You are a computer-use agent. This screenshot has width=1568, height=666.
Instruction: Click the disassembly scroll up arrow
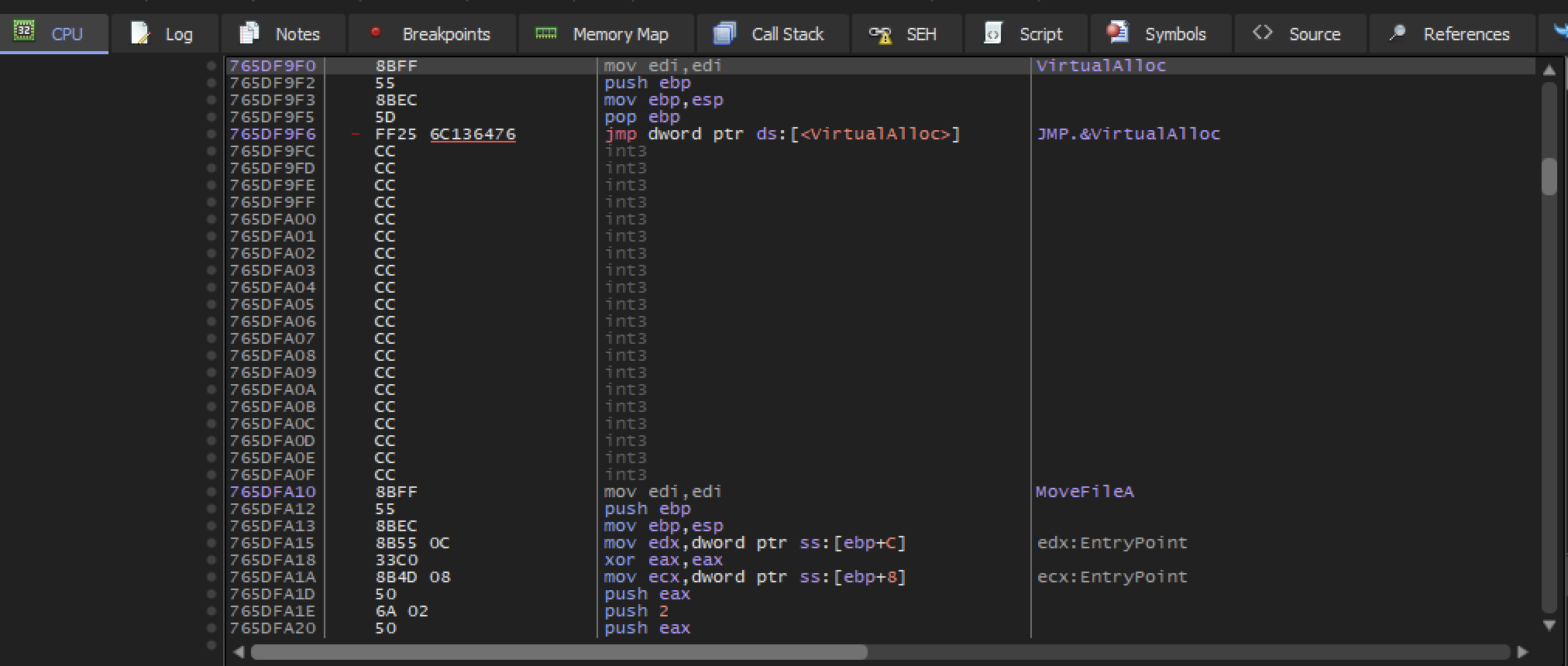(1549, 70)
